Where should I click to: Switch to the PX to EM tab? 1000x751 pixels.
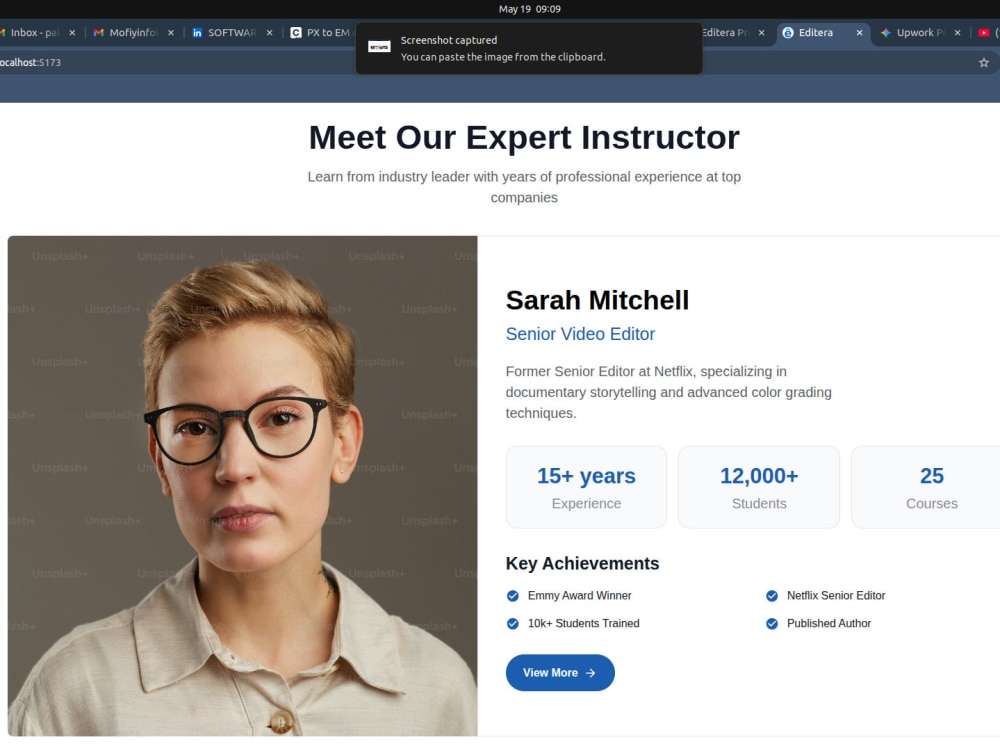coord(321,33)
